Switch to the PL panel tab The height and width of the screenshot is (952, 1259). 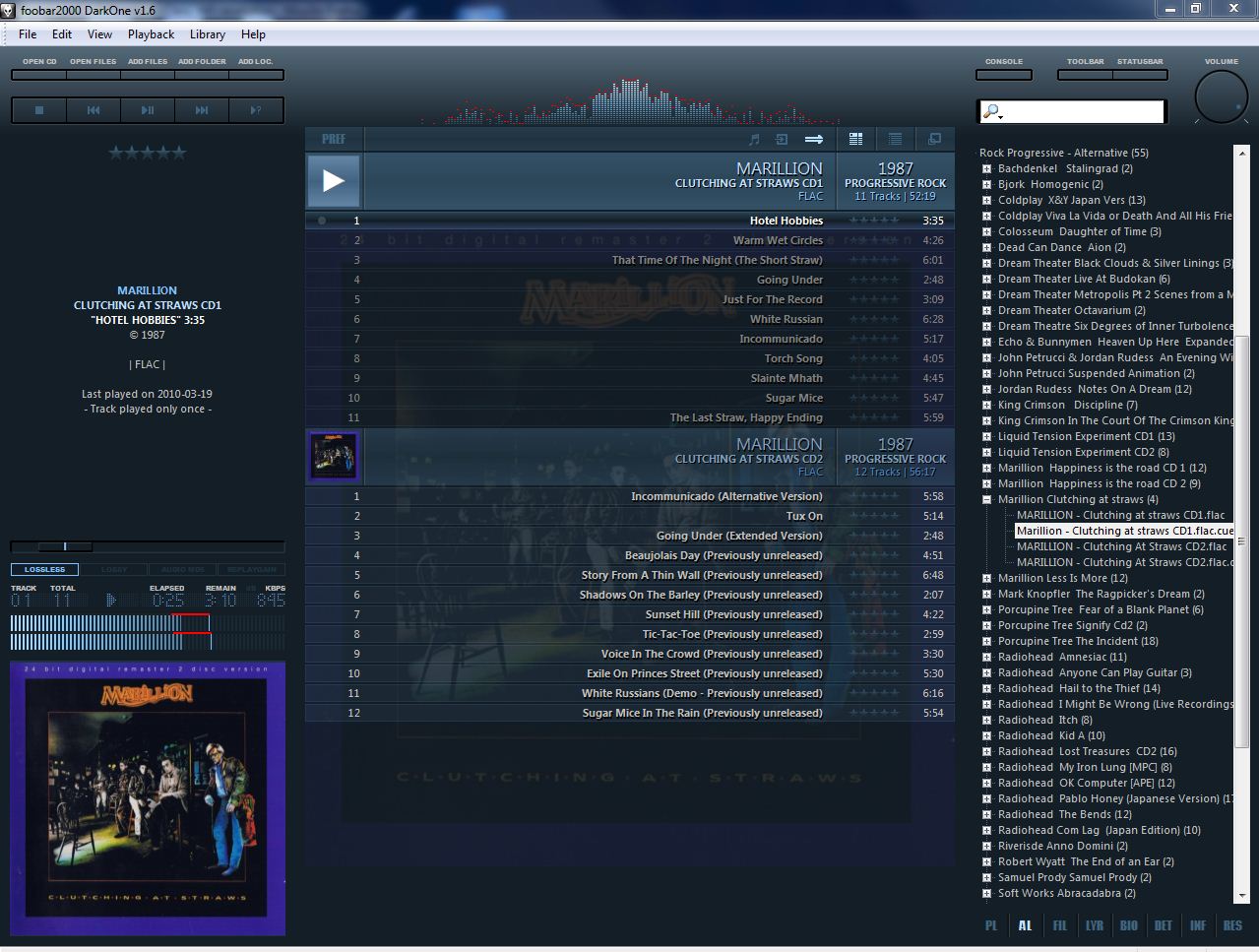pyautogui.click(x=991, y=925)
